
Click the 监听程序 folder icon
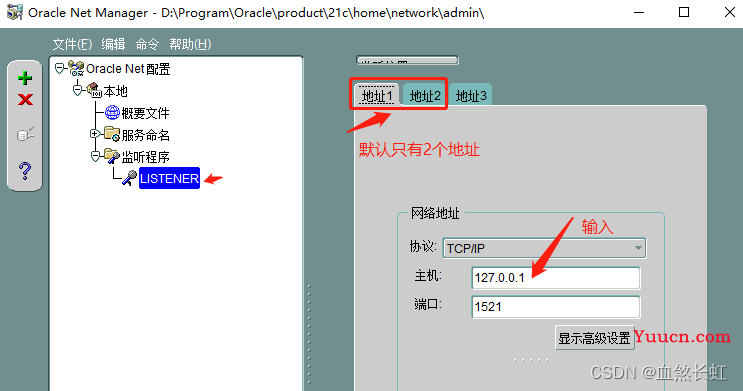[x=112, y=155]
